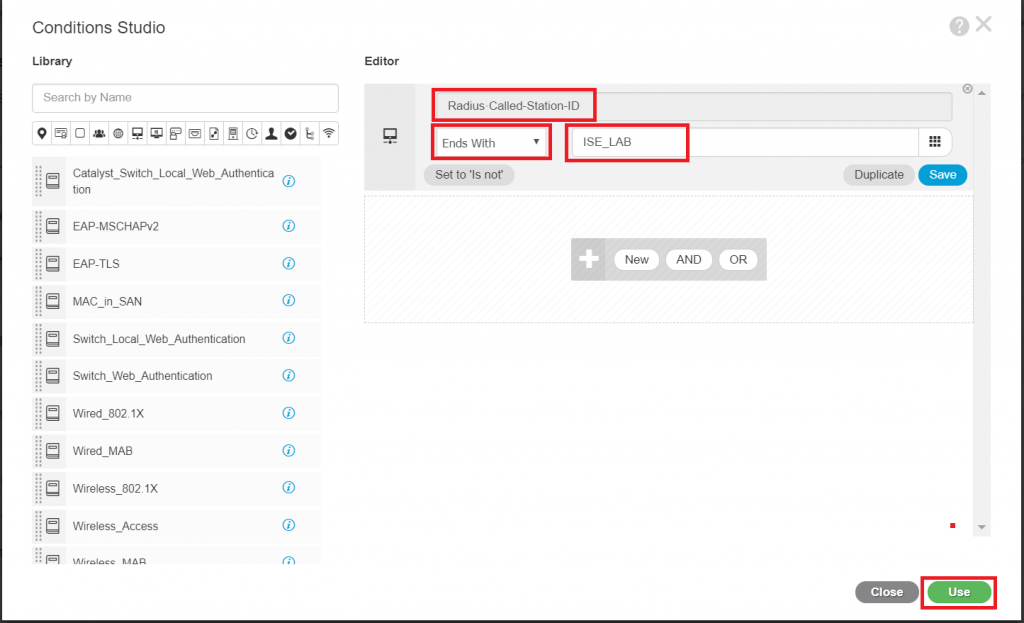This screenshot has width=1024, height=623.
Task: Select the globe network filter icon
Action: pyautogui.click(x=118, y=133)
